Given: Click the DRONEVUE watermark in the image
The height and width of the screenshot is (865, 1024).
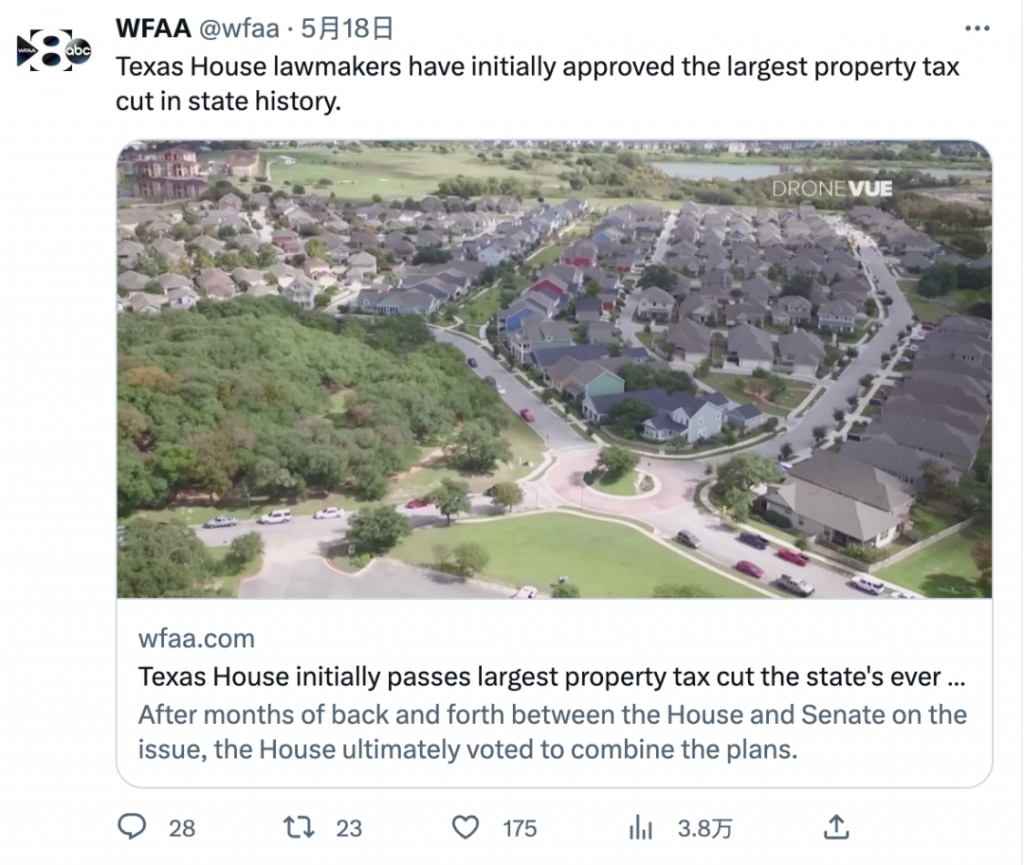Looking at the screenshot, I should [832, 189].
